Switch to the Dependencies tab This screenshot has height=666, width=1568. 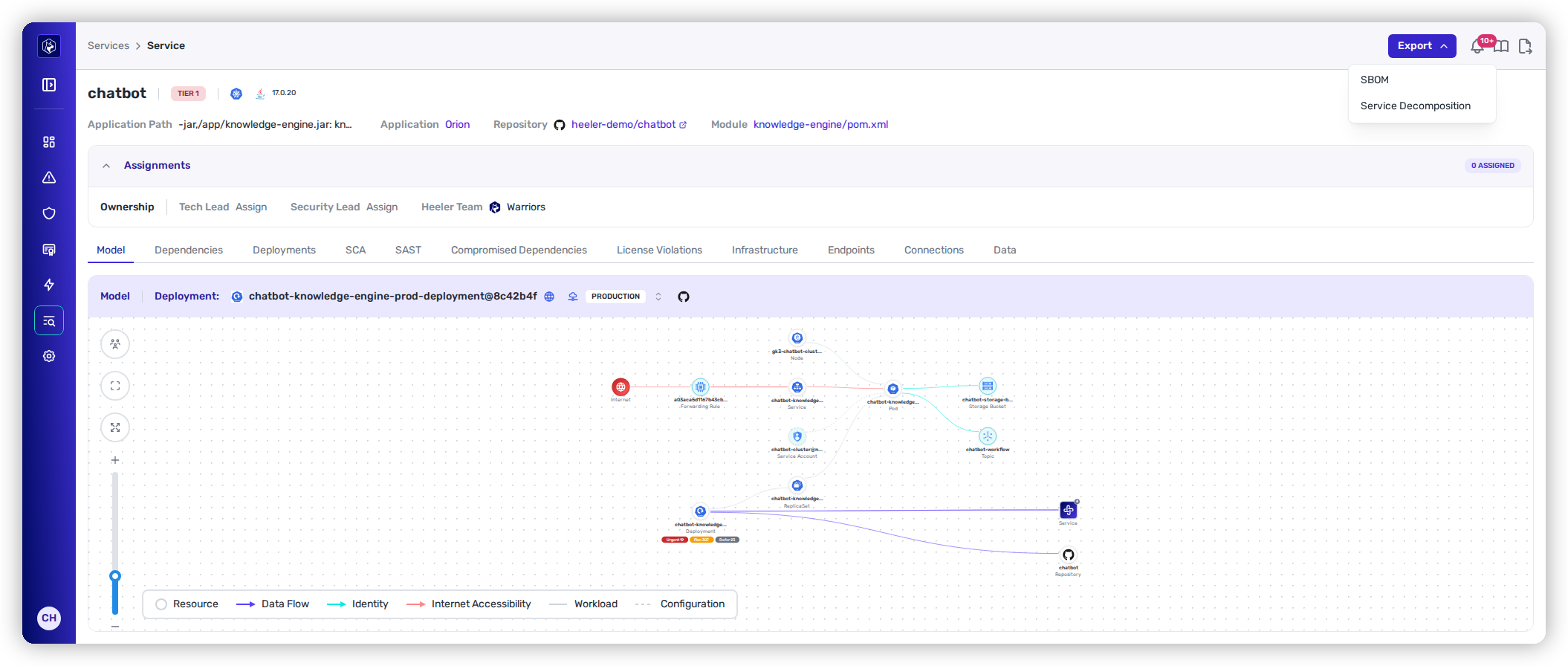189,250
